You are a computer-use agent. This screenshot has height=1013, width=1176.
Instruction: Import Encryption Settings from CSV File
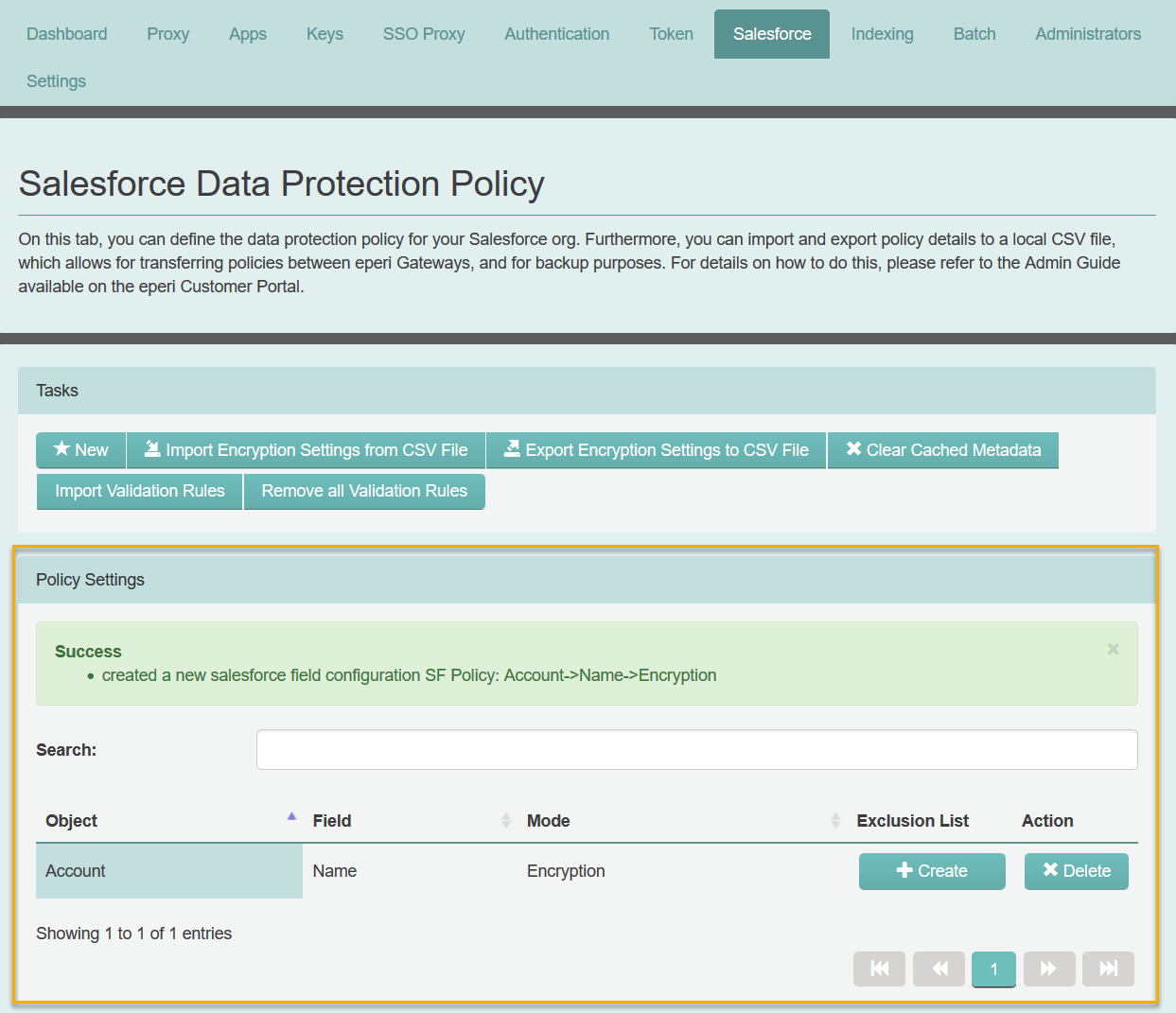pyautogui.click(x=306, y=450)
